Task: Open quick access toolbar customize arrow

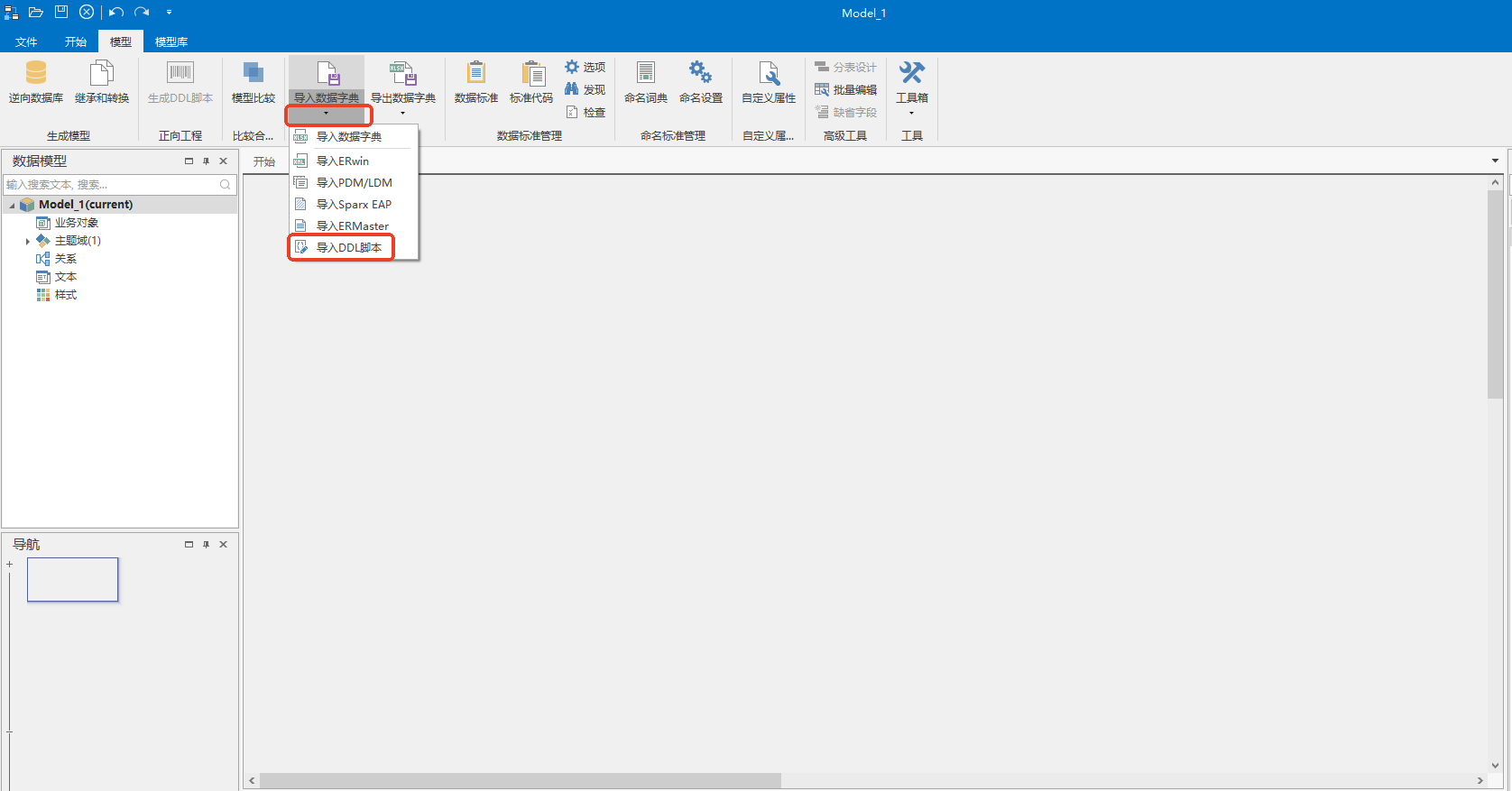Action: click(169, 13)
